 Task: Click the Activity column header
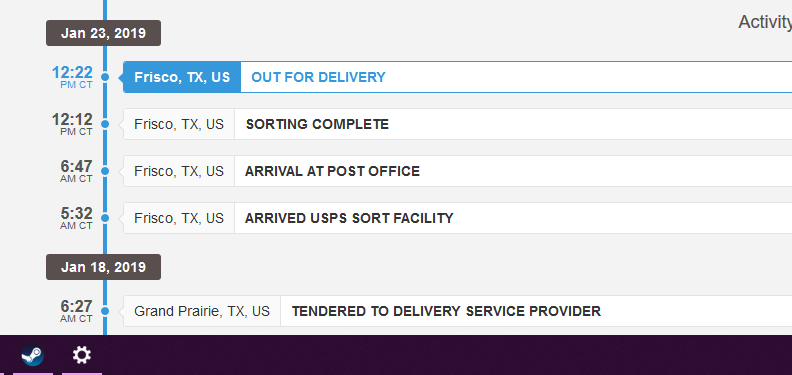pyautogui.click(x=765, y=22)
